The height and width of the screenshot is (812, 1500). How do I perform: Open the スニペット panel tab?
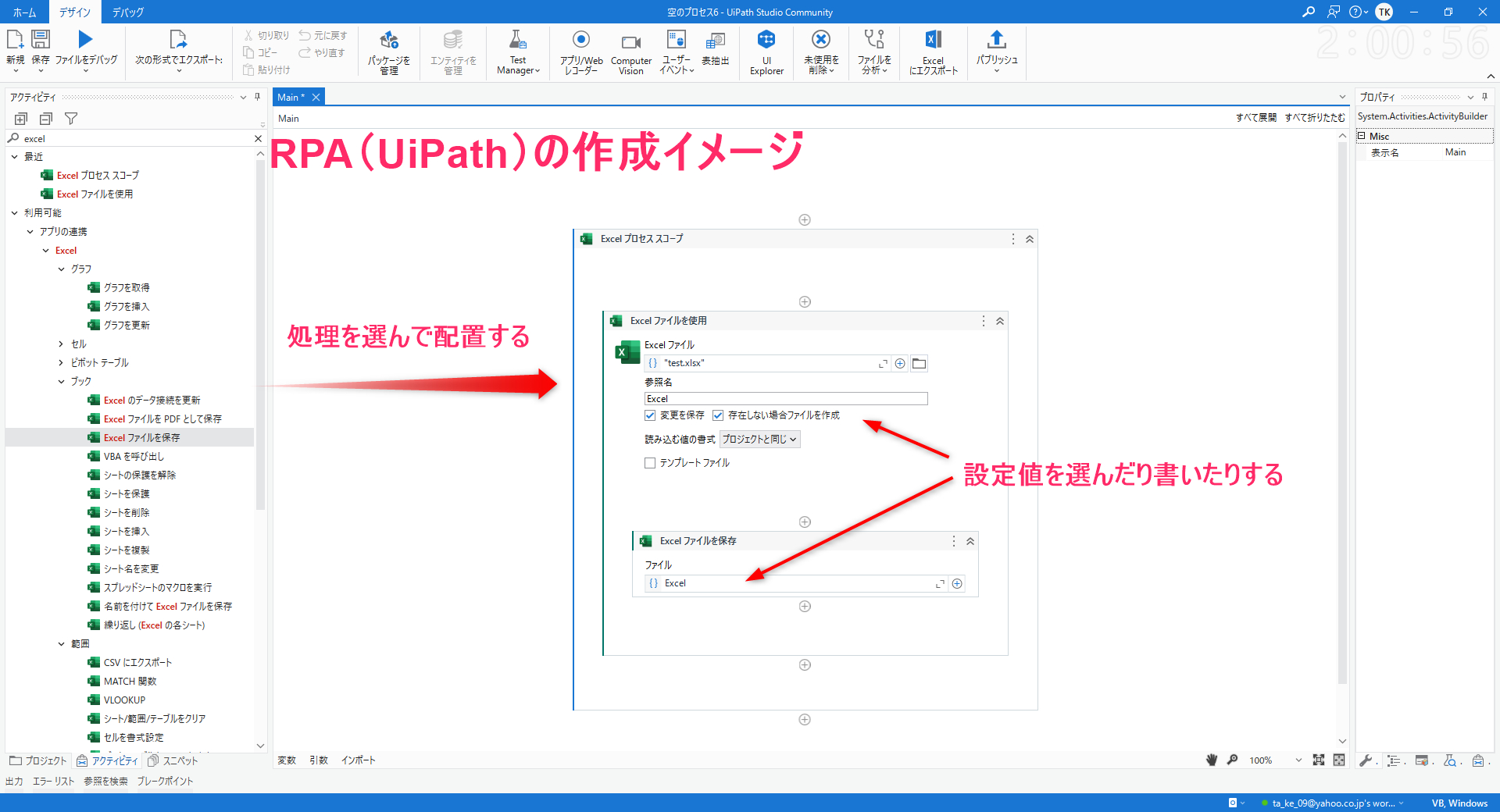tap(173, 760)
